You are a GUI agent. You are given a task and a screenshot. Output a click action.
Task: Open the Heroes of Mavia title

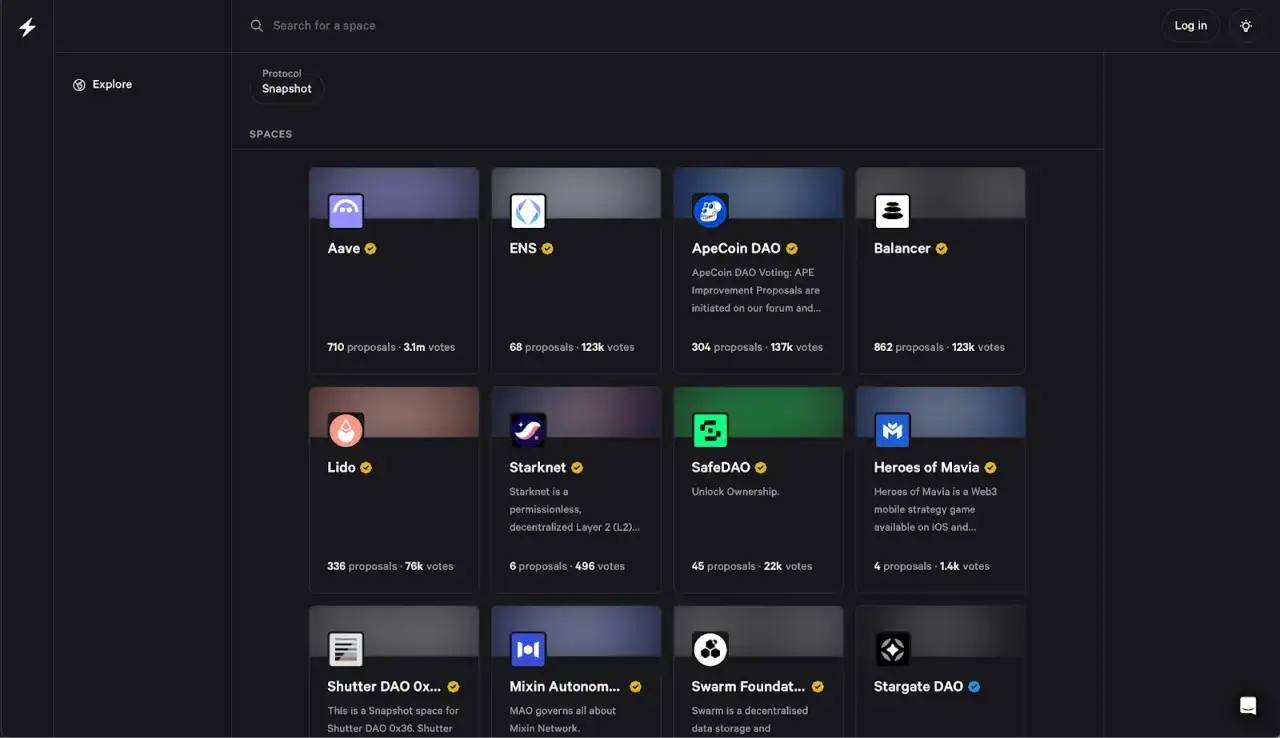click(927, 468)
